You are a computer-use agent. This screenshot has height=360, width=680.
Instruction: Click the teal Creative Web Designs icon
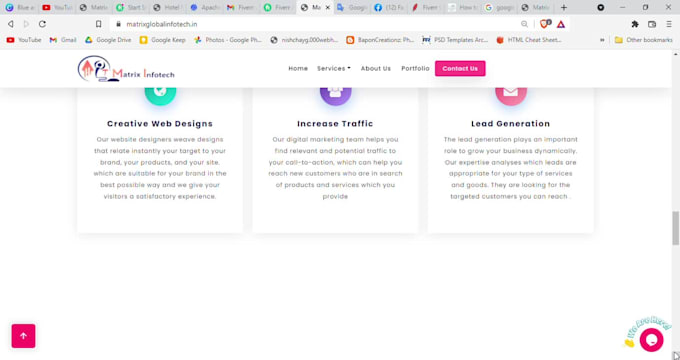click(x=160, y=95)
